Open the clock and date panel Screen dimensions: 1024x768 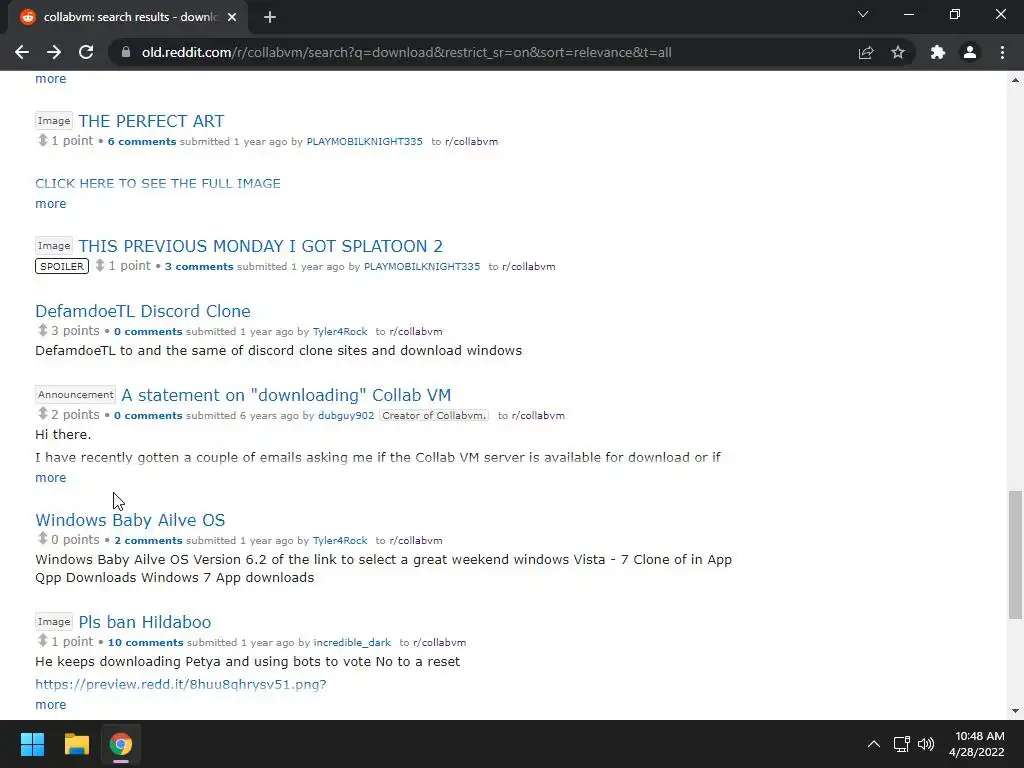point(978,744)
